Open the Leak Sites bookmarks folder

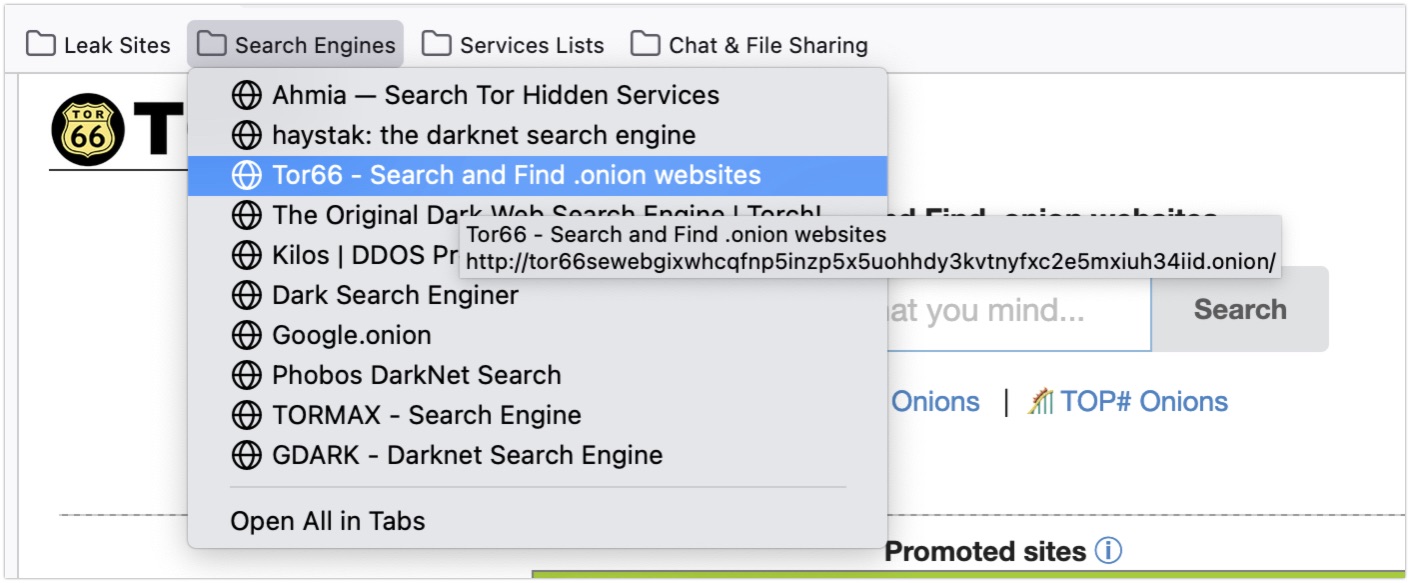click(99, 45)
